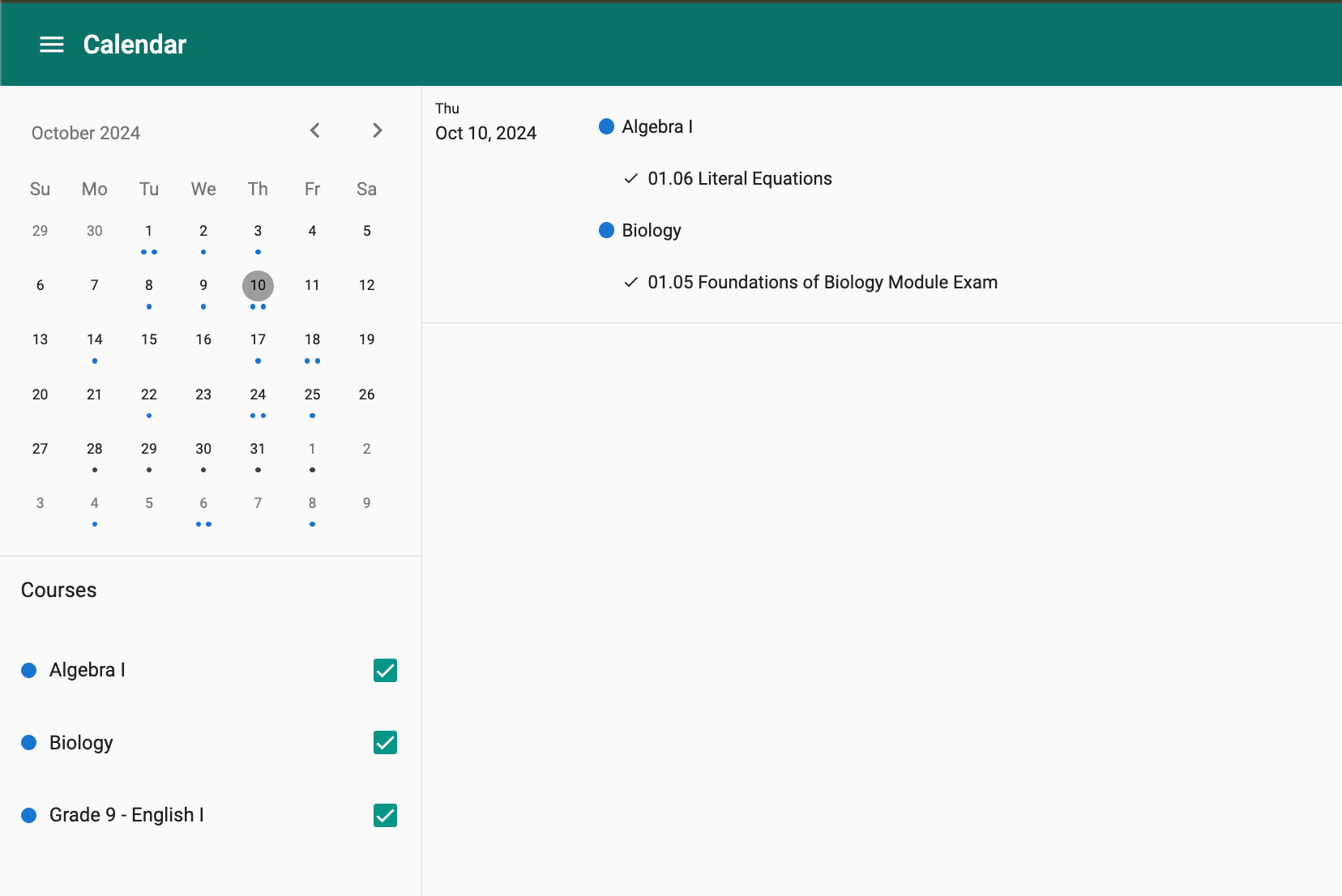The width and height of the screenshot is (1342, 896).
Task: Select October 18 in the calendar
Action: click(312, 340)
